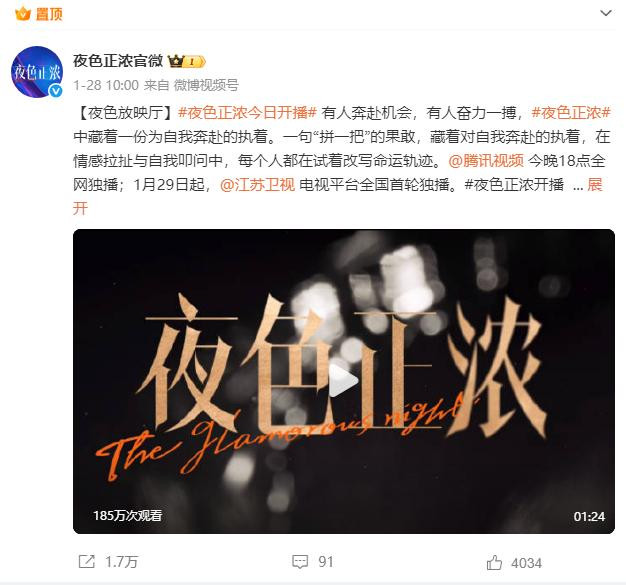Click the repost share icon
This screenshot has height=585, width=626.
[x=87, y=562]
